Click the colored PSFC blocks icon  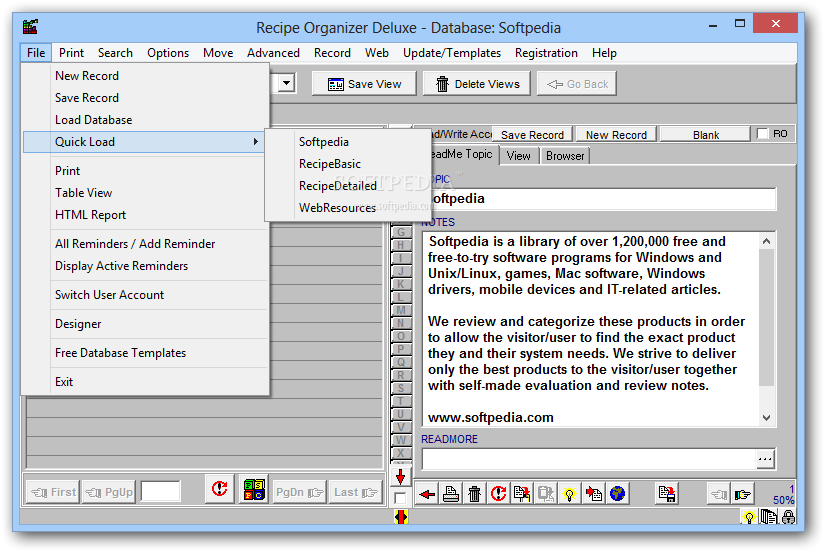click(254, 489)
